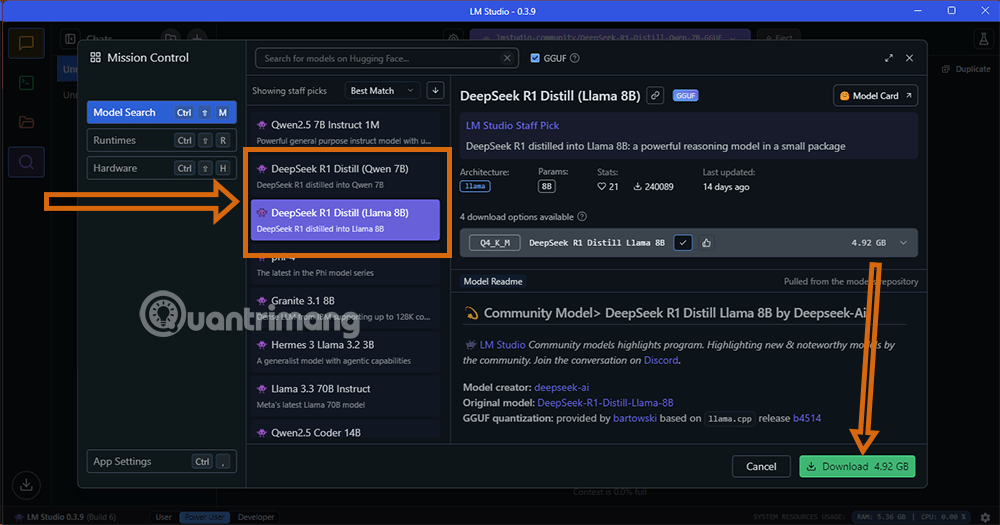Open Downloads icon at sidebar bottom

point(26,485)
